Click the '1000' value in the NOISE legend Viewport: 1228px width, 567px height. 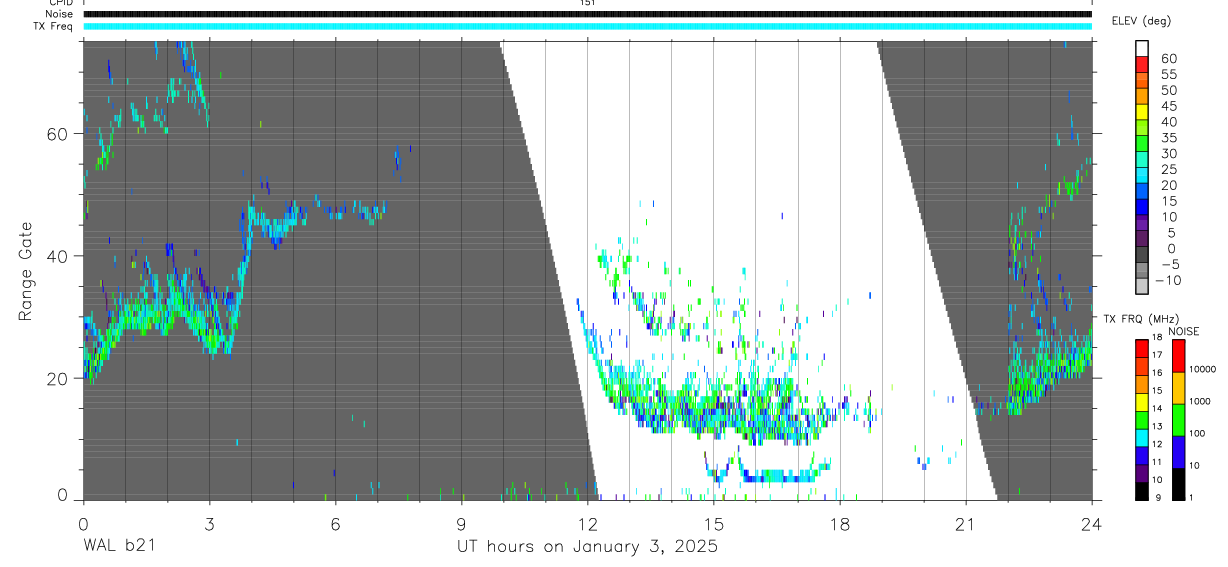point(1199,401)
